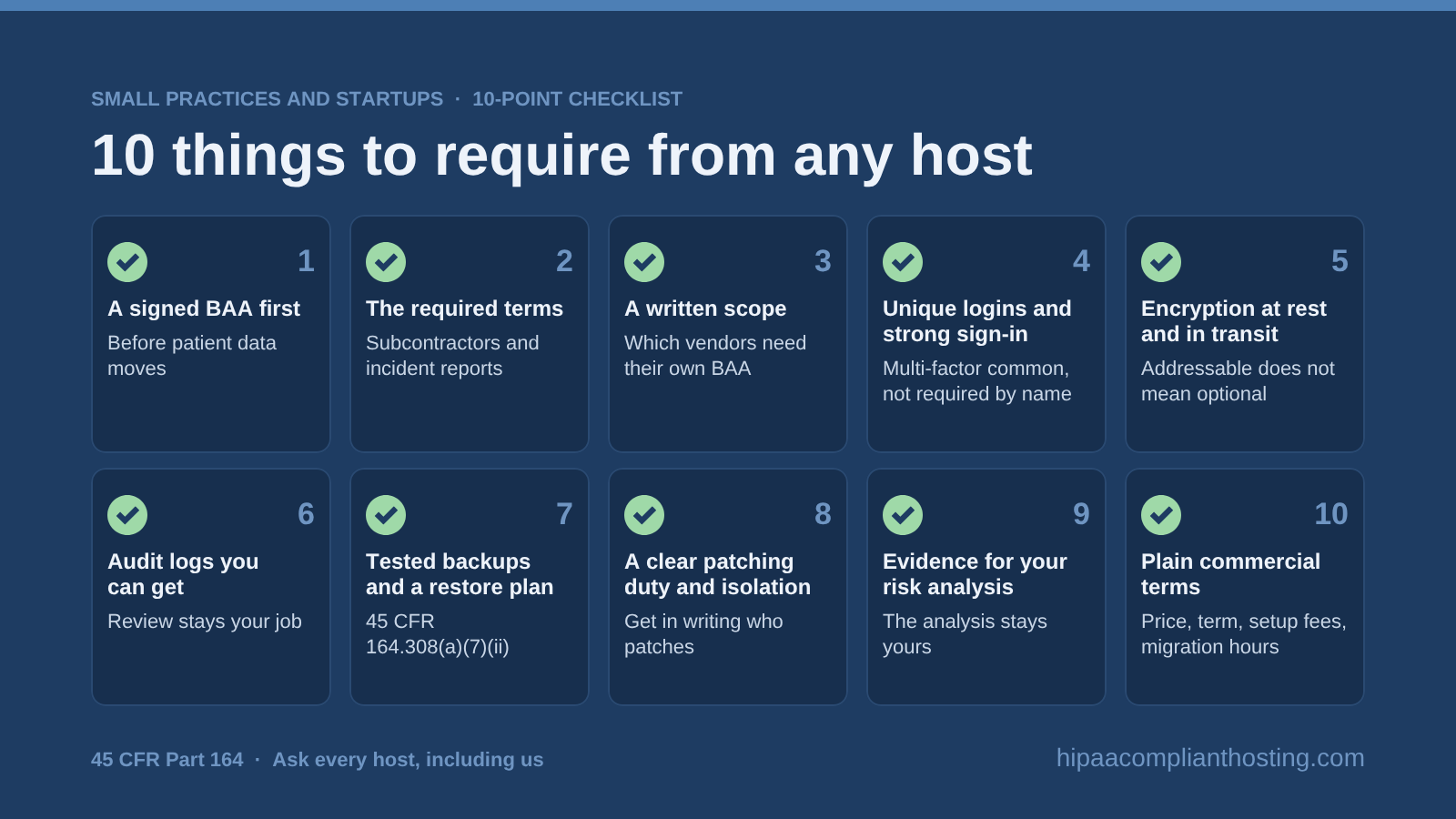Open the hipaacomplianthosting.com link
Image resolution: width=1456 pixels, height=819 pixels.
(x=1210, y=758)
